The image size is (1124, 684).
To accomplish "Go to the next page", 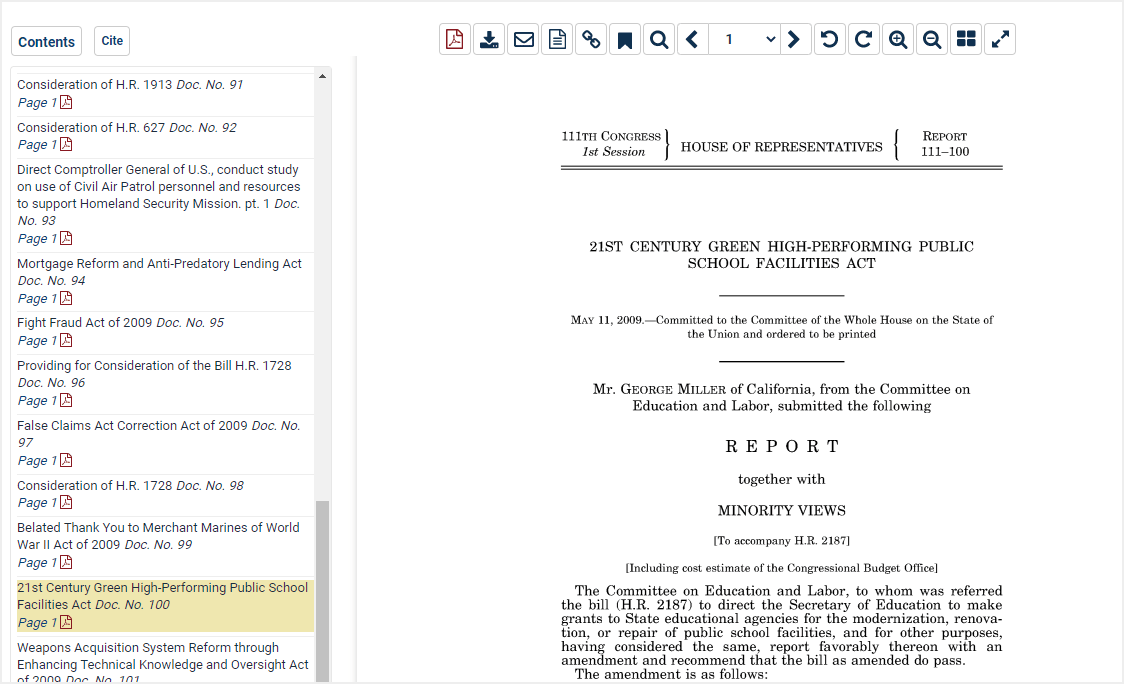I will pos(794,40).
